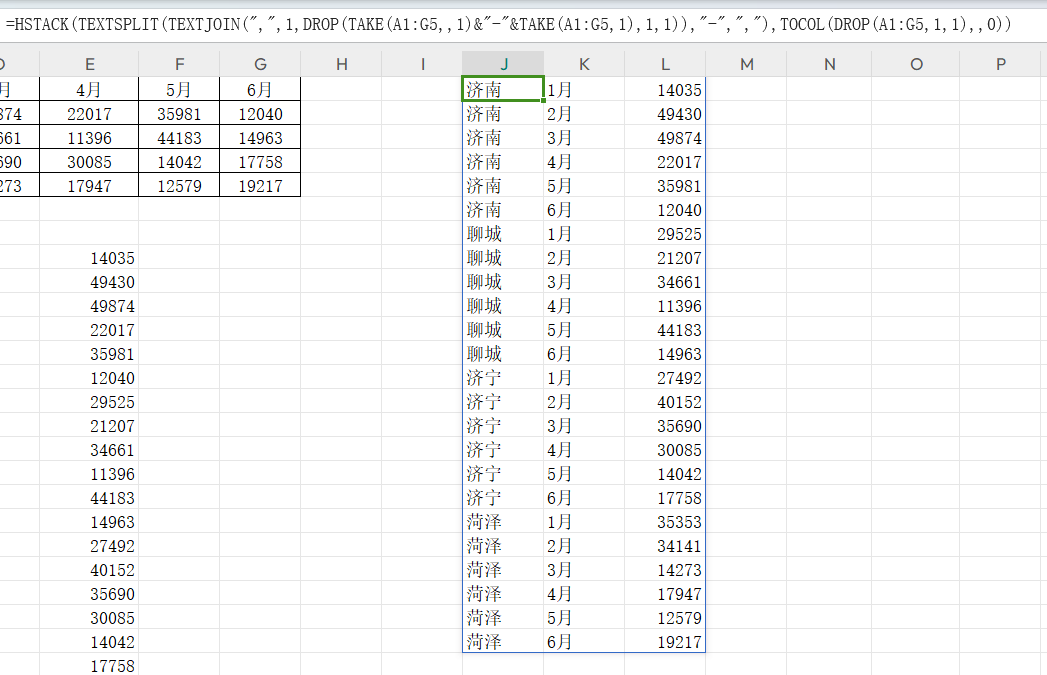1047x675 pixels.
Task: Select the 菏泽 cell in the 1月 row
Action: click(x=503, y=523)
